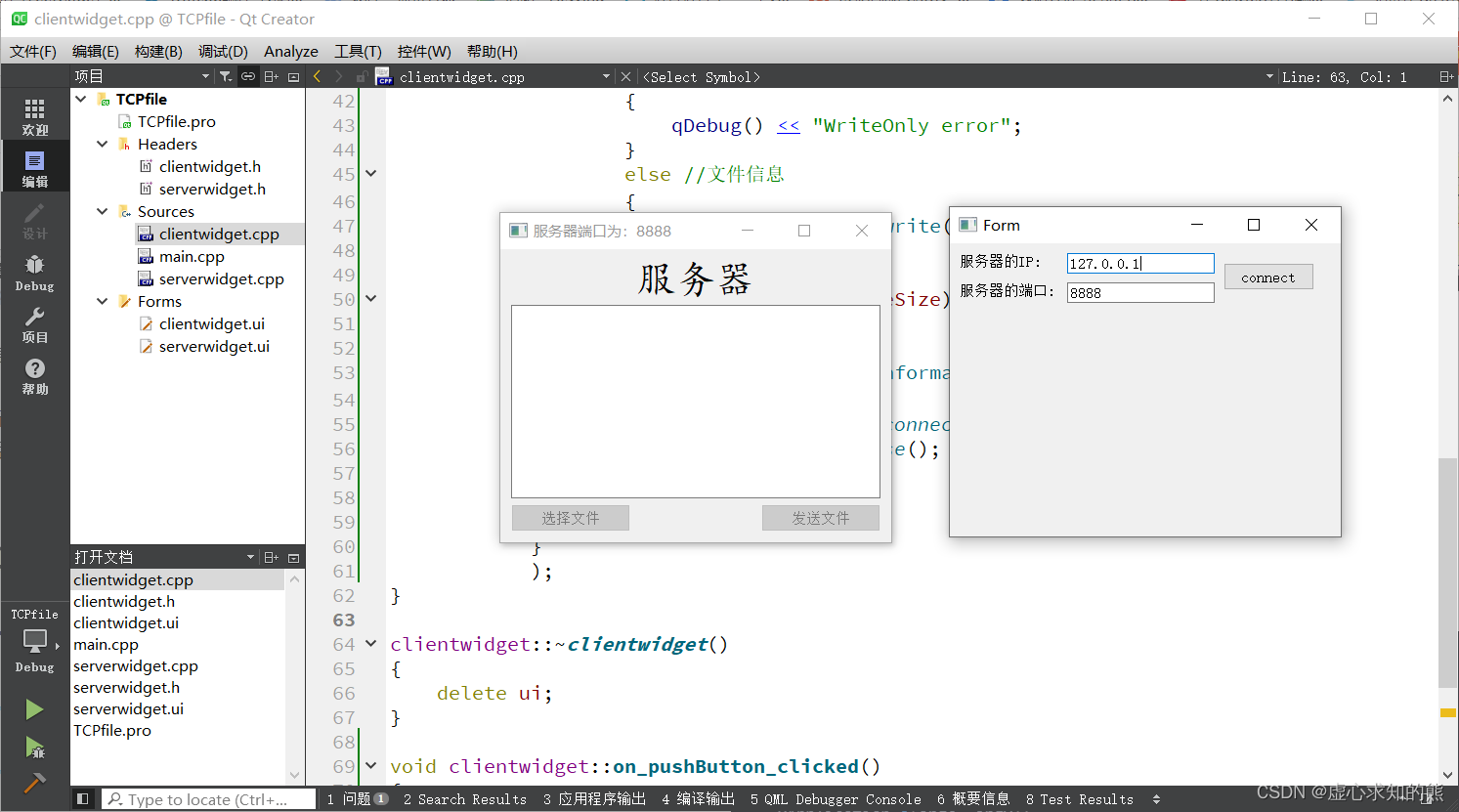Open the clientwidget.cpp file dropdown in editor toolbar
The height and width of the screenshot is (812, 1459).
tap(606, 76)
